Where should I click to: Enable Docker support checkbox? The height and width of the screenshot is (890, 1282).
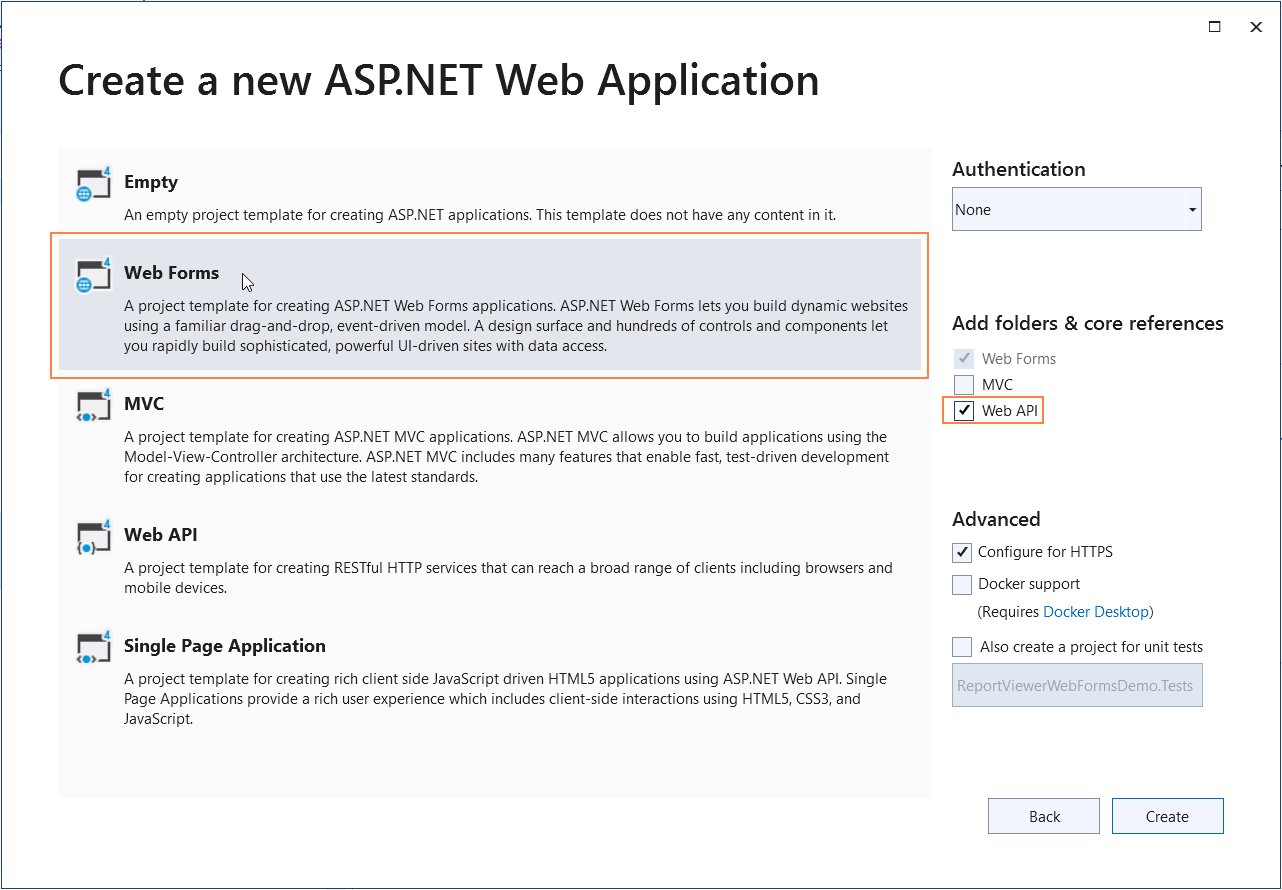[x=962, y=584]
